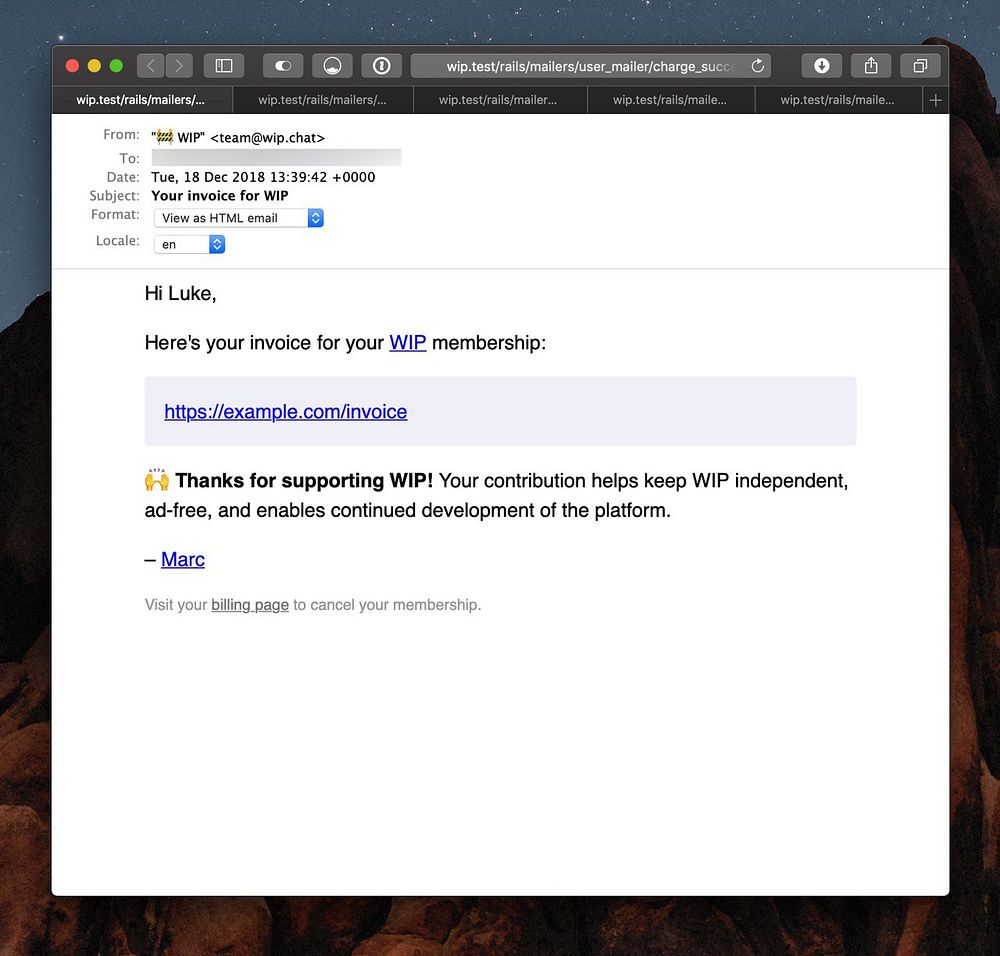Switch to the fifth wip.test/rails/maile tab

point(838,100)
